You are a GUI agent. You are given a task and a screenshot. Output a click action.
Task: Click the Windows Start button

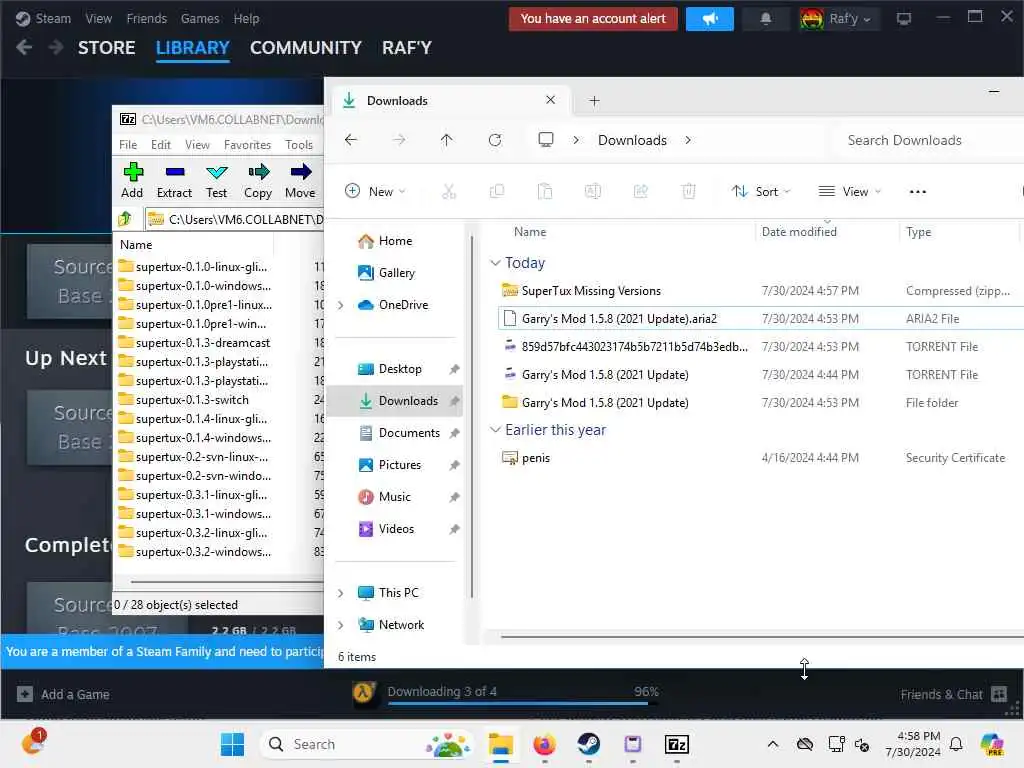pyautogui.click(x=232, y=744)
